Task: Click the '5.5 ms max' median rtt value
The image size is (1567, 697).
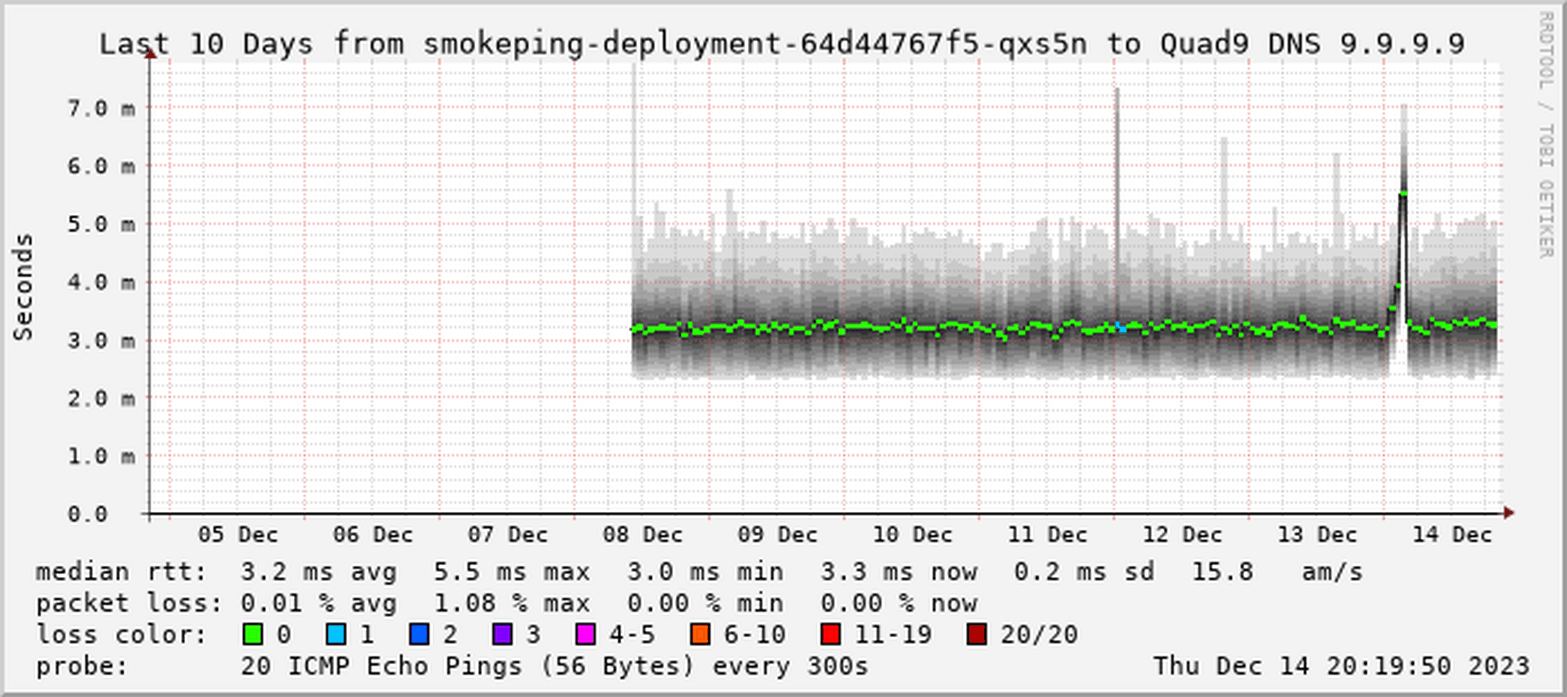Action: [511, 573]
